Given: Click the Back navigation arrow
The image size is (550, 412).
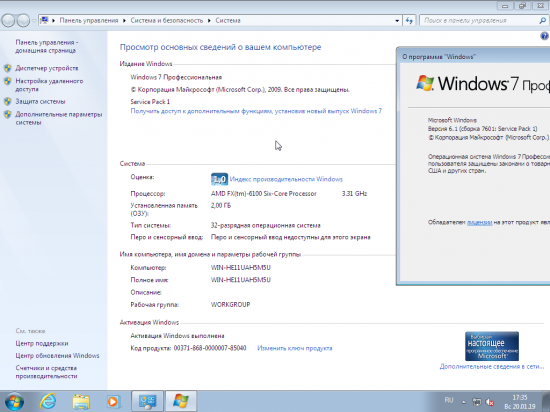Looking at the screenshot, I should 8,21.
